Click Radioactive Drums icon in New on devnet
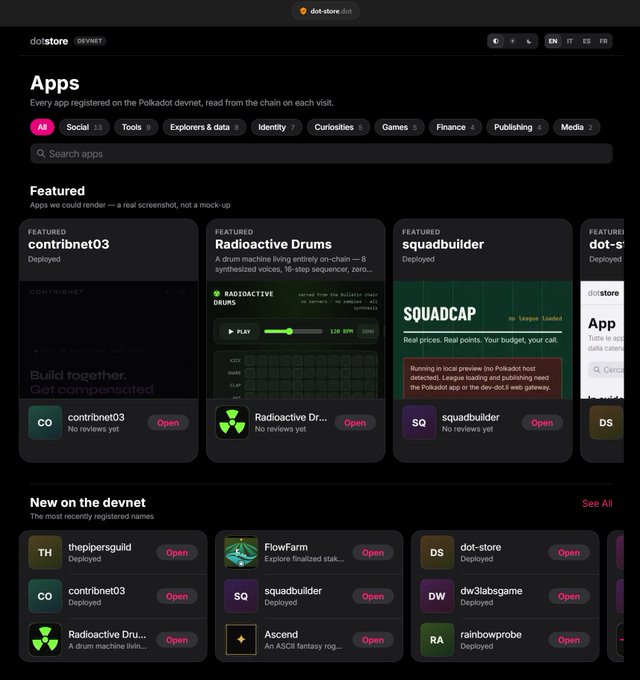Image resolution: width=640 pixels, height=680 pixels. 45,640
